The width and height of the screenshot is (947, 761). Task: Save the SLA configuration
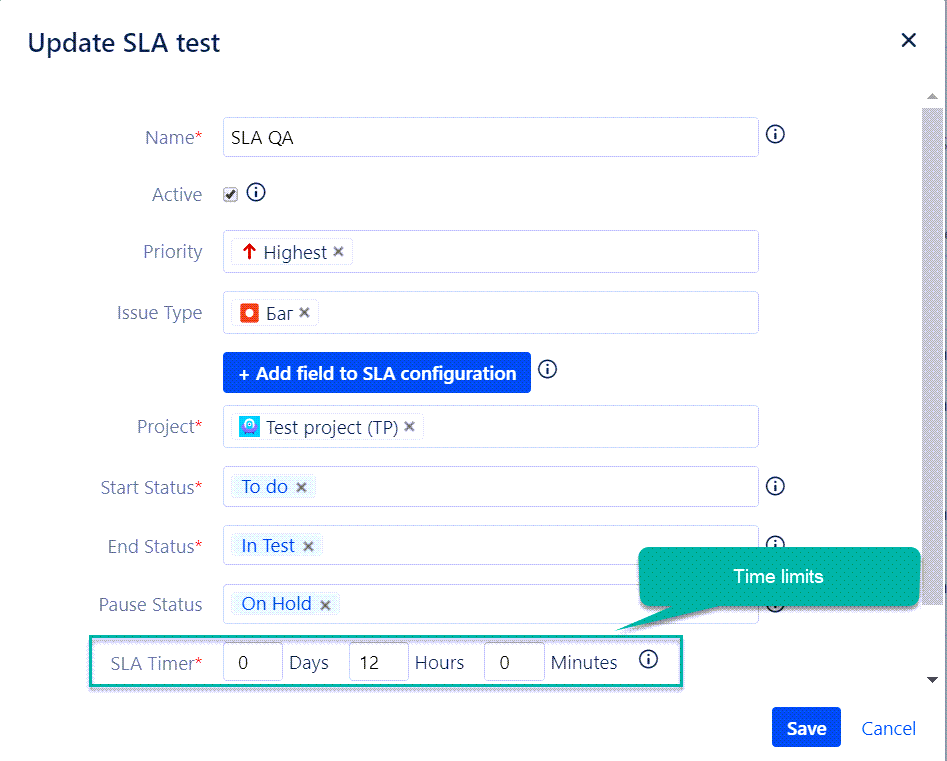coord(806,728)
